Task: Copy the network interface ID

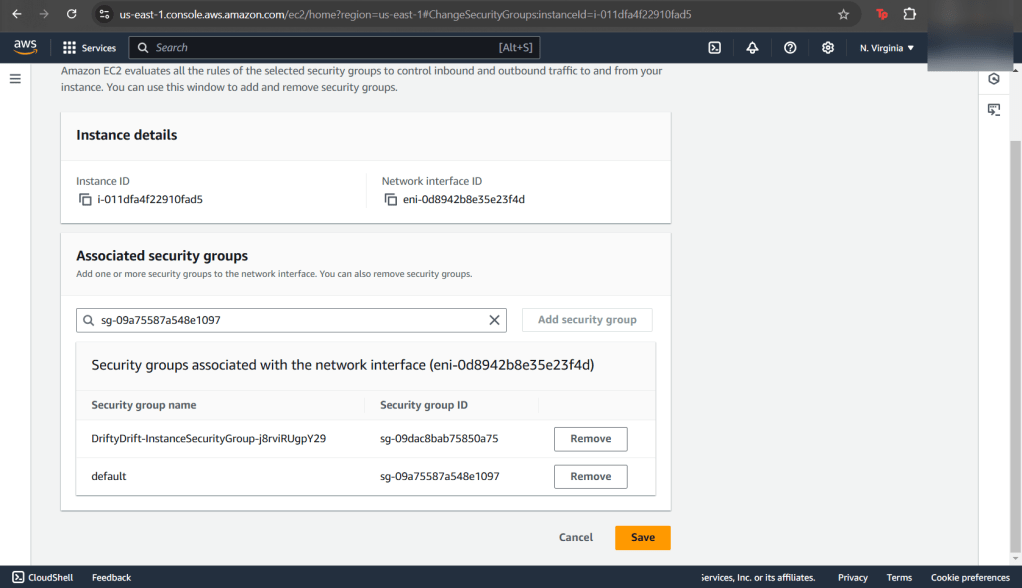Action: [x=391, y=200]
